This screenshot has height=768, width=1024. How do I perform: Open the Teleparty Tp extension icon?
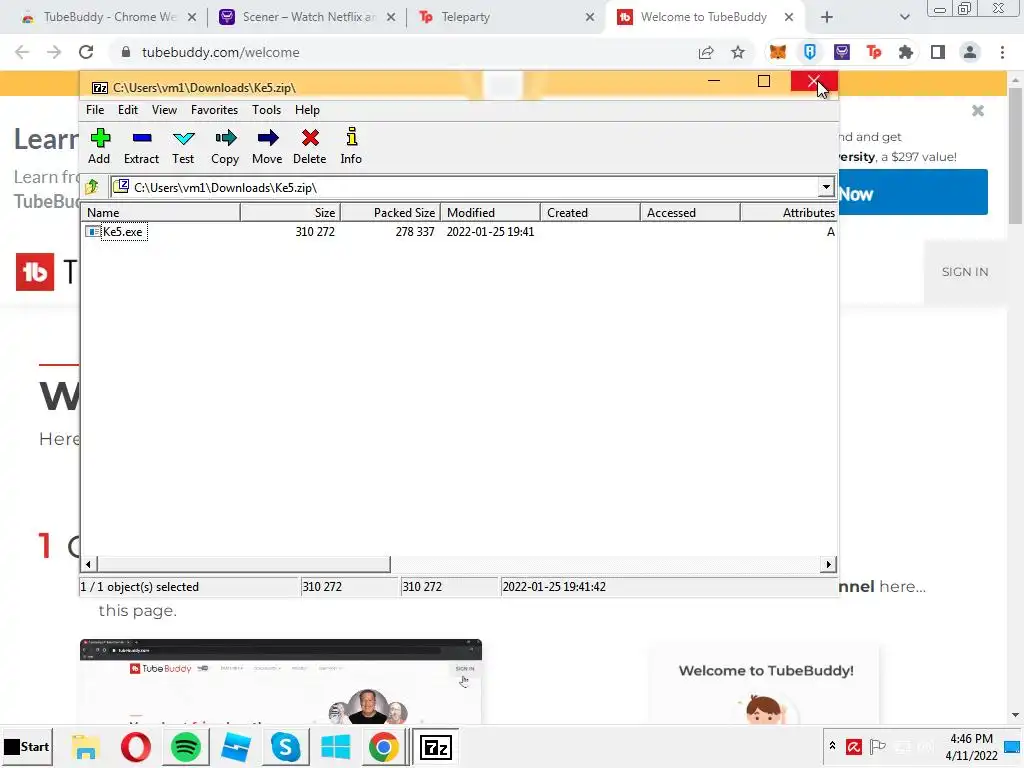(874, 52)
